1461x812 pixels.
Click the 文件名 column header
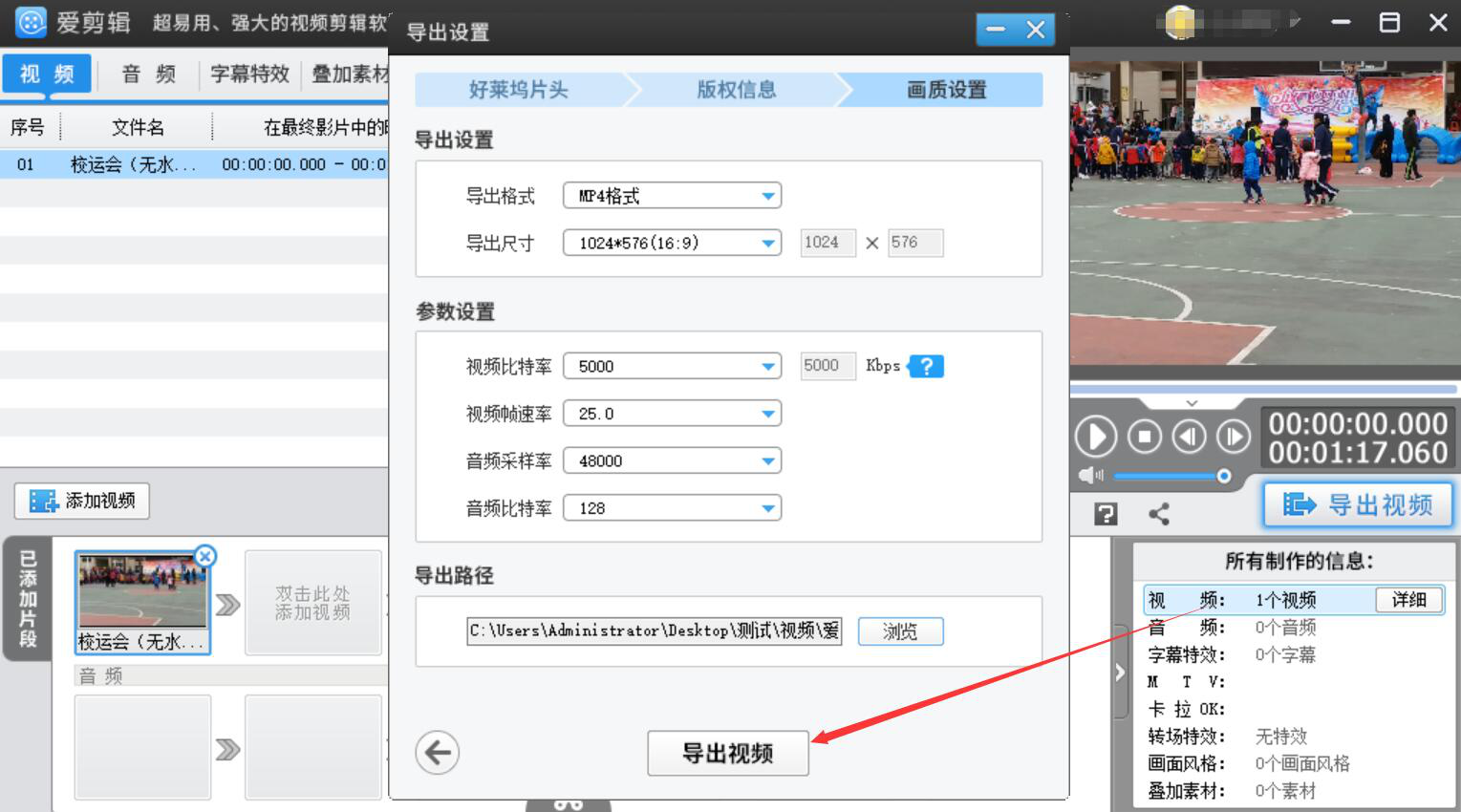[x=138, y=127]
